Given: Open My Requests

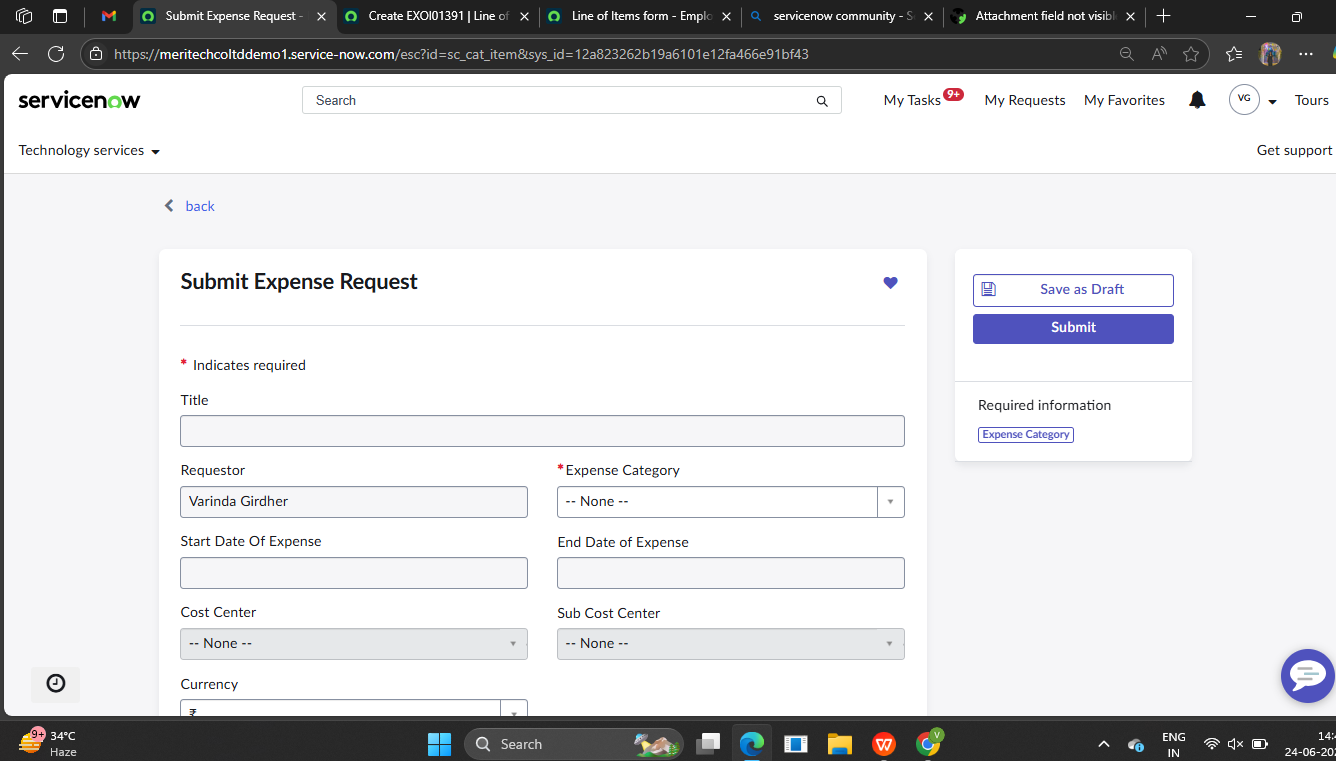Looking at the screenshot, I should [1025, 100].
